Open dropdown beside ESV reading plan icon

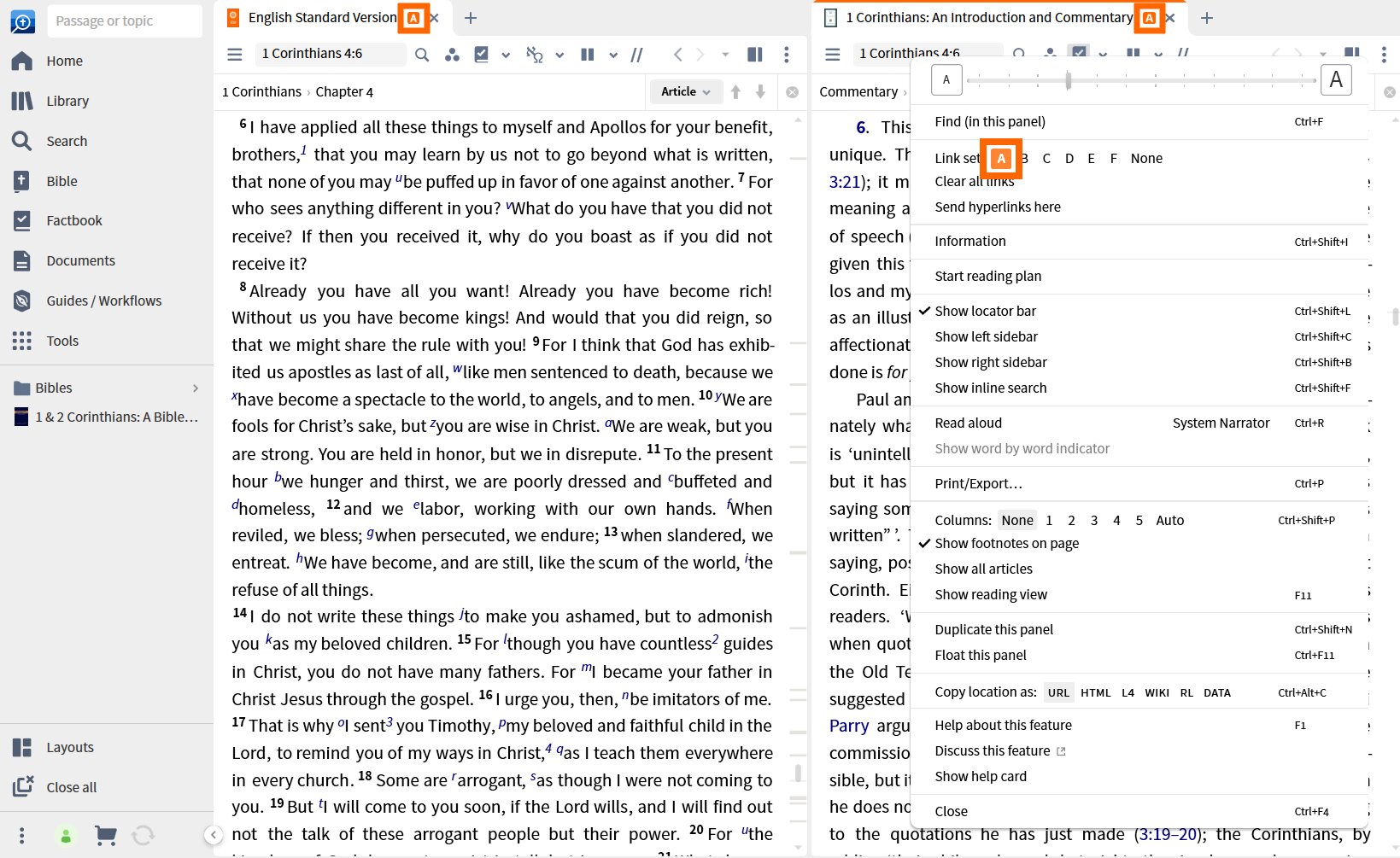click(x=506, y=55)
